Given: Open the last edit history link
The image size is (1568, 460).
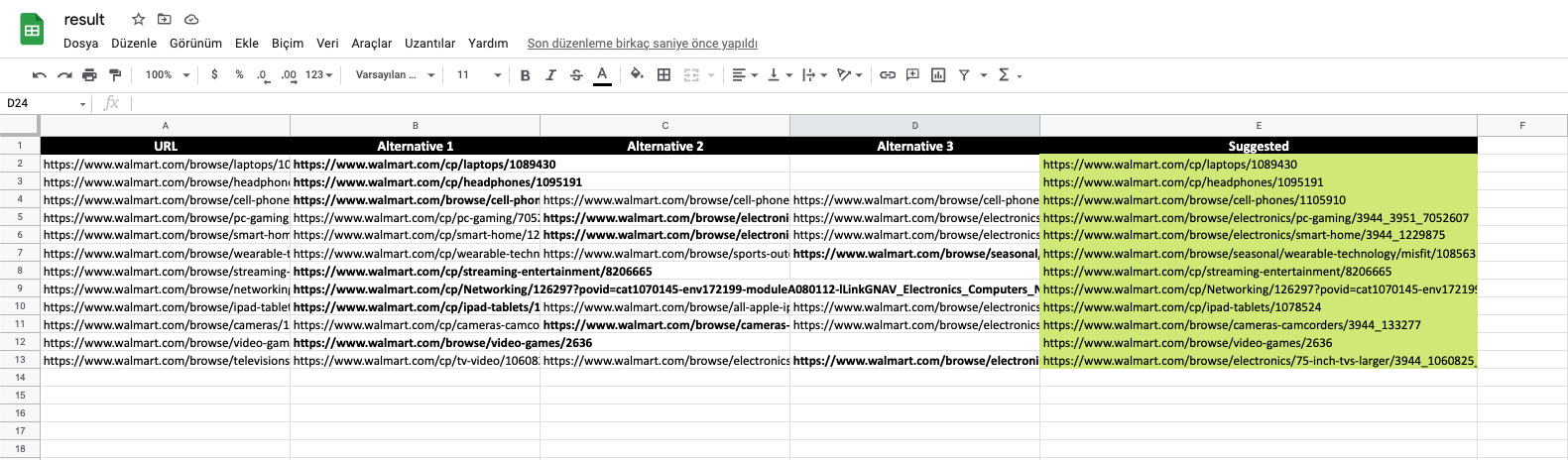Looking at the screenshot, I should point(643,44).
